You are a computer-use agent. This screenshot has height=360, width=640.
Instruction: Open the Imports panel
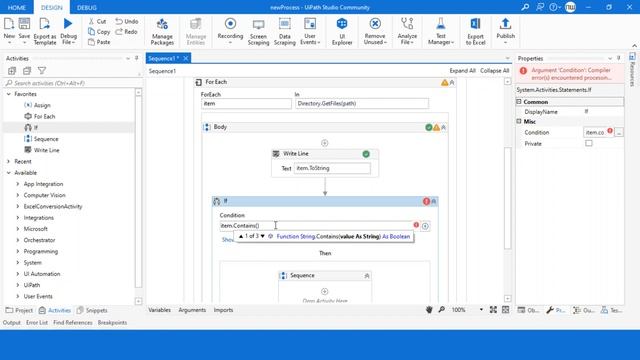(223, 310)
